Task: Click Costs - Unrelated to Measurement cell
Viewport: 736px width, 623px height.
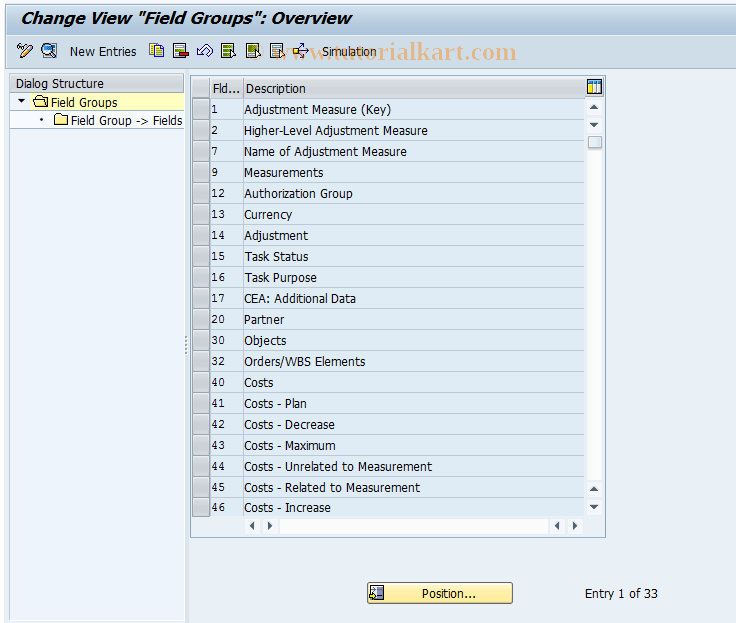Action: (414, 466)
